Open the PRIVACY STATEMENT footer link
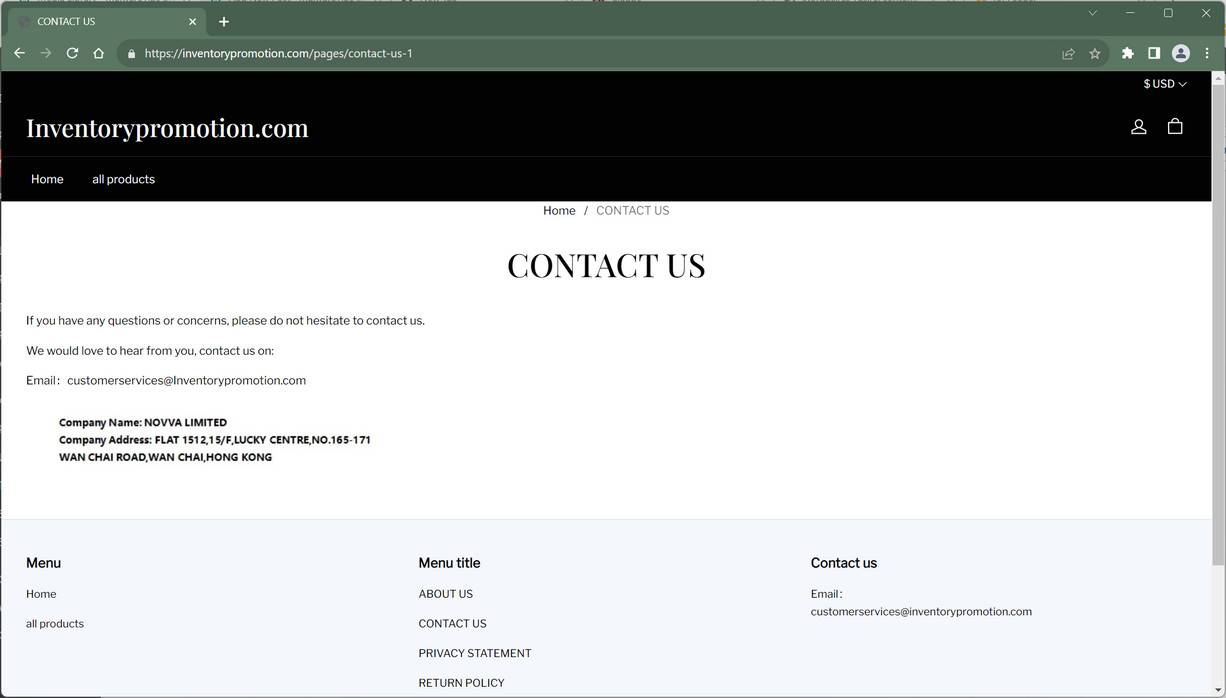 click(x=475, y=652)
